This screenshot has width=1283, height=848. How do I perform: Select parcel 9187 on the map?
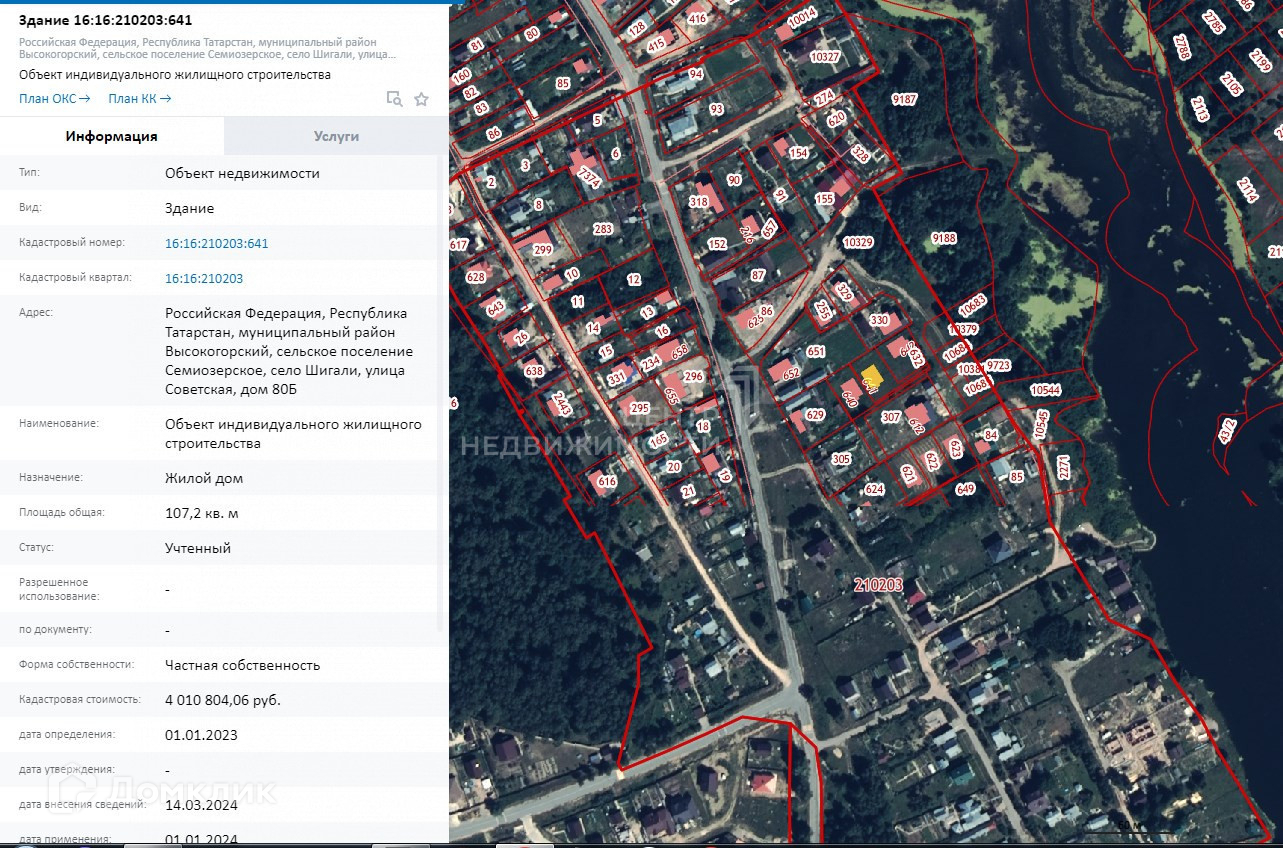904,99
